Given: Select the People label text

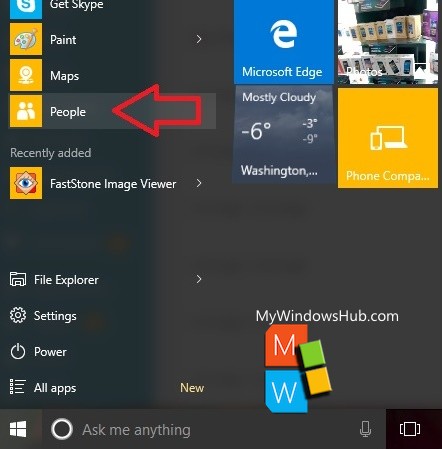Looking at the screenshot, I should [68, 112].
